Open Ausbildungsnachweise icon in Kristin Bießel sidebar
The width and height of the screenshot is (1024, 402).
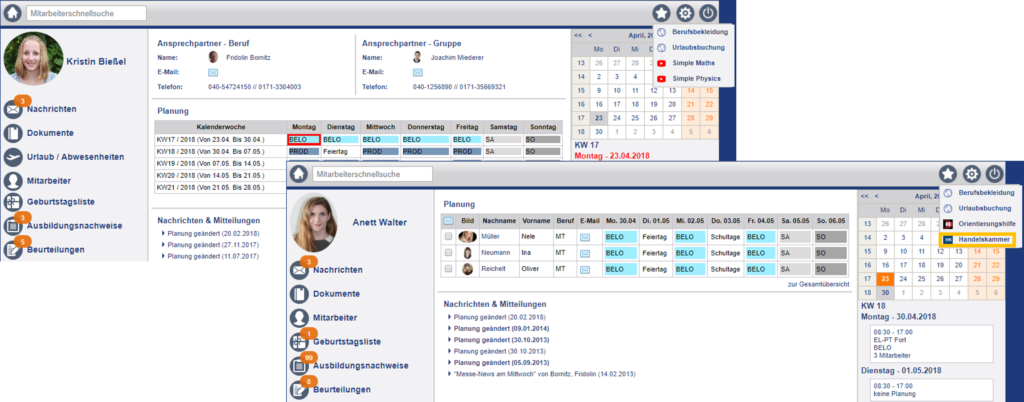pos(13,226)
